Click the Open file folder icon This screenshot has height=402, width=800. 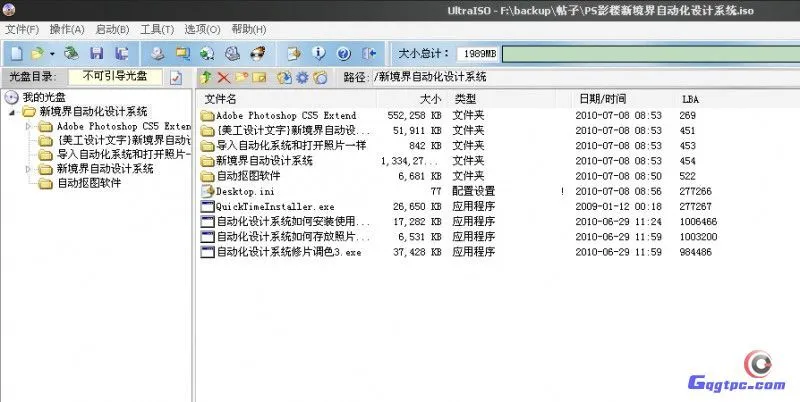point(38,53)
